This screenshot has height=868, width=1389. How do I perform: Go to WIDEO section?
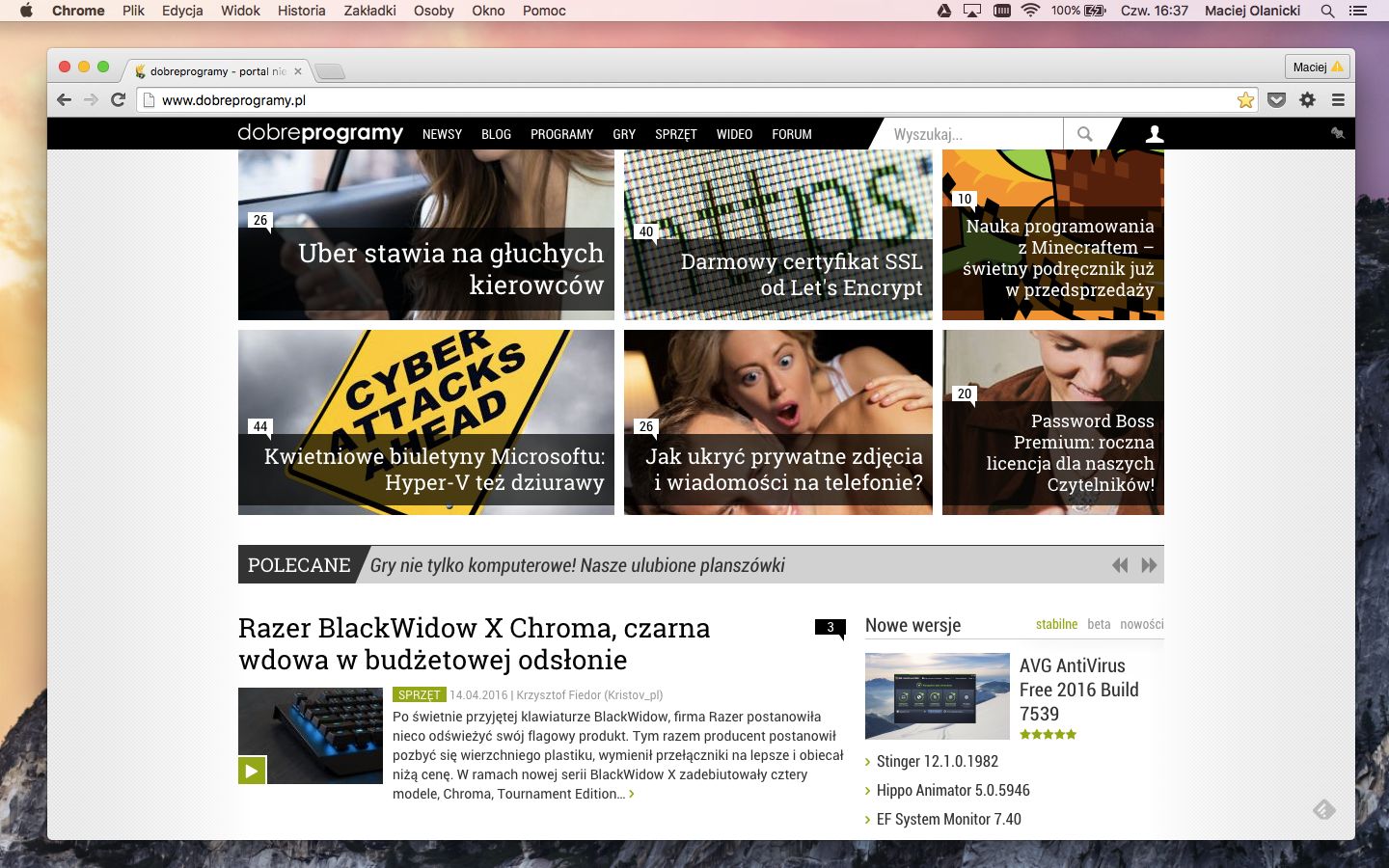pyautogui.click(x=734, y=134)
